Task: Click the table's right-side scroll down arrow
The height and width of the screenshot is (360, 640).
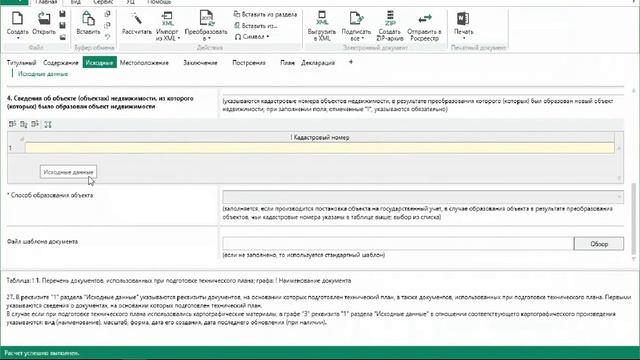Action: pos(620,178)
